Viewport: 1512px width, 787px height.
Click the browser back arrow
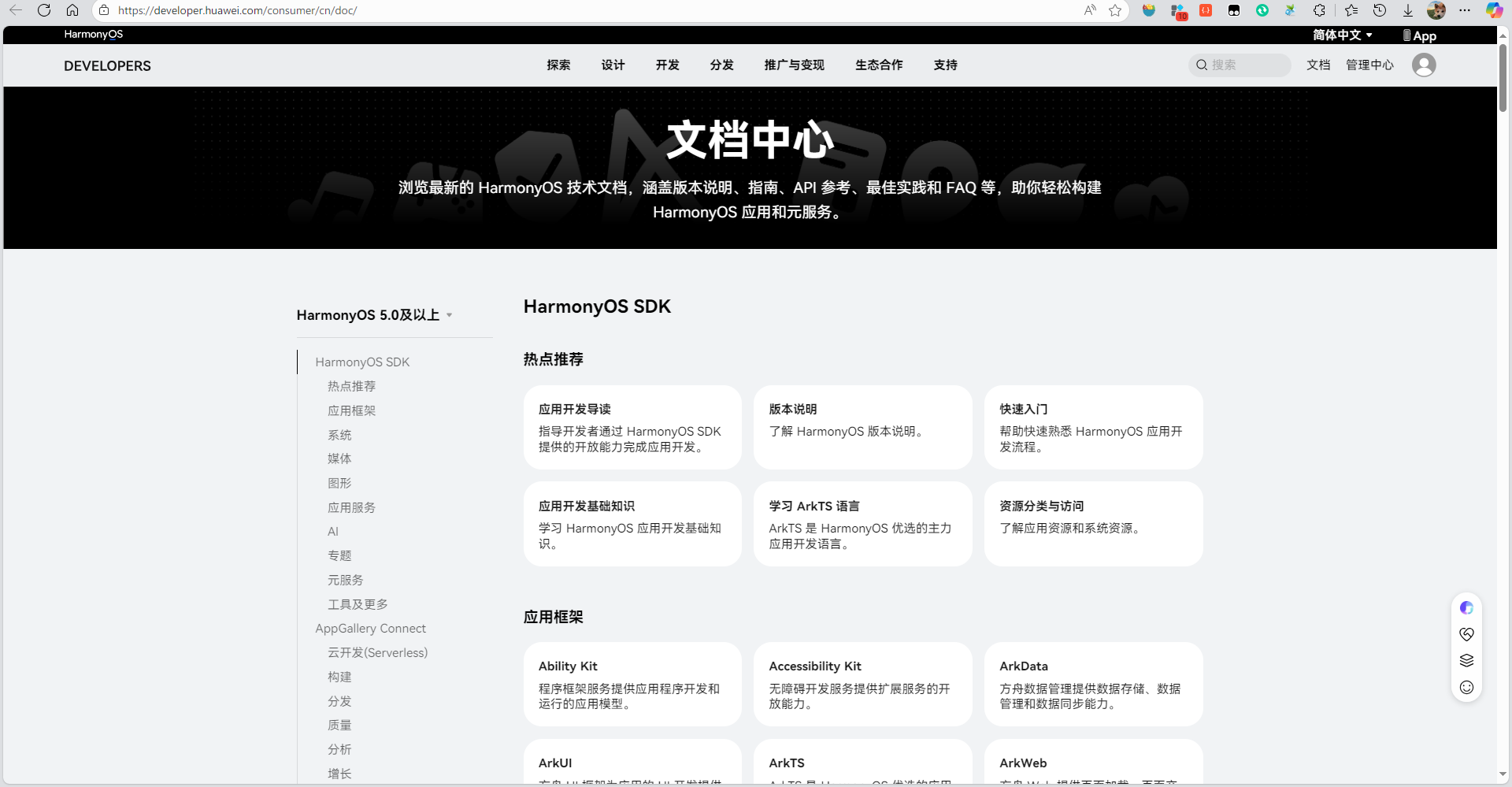[x=16, y=10]
